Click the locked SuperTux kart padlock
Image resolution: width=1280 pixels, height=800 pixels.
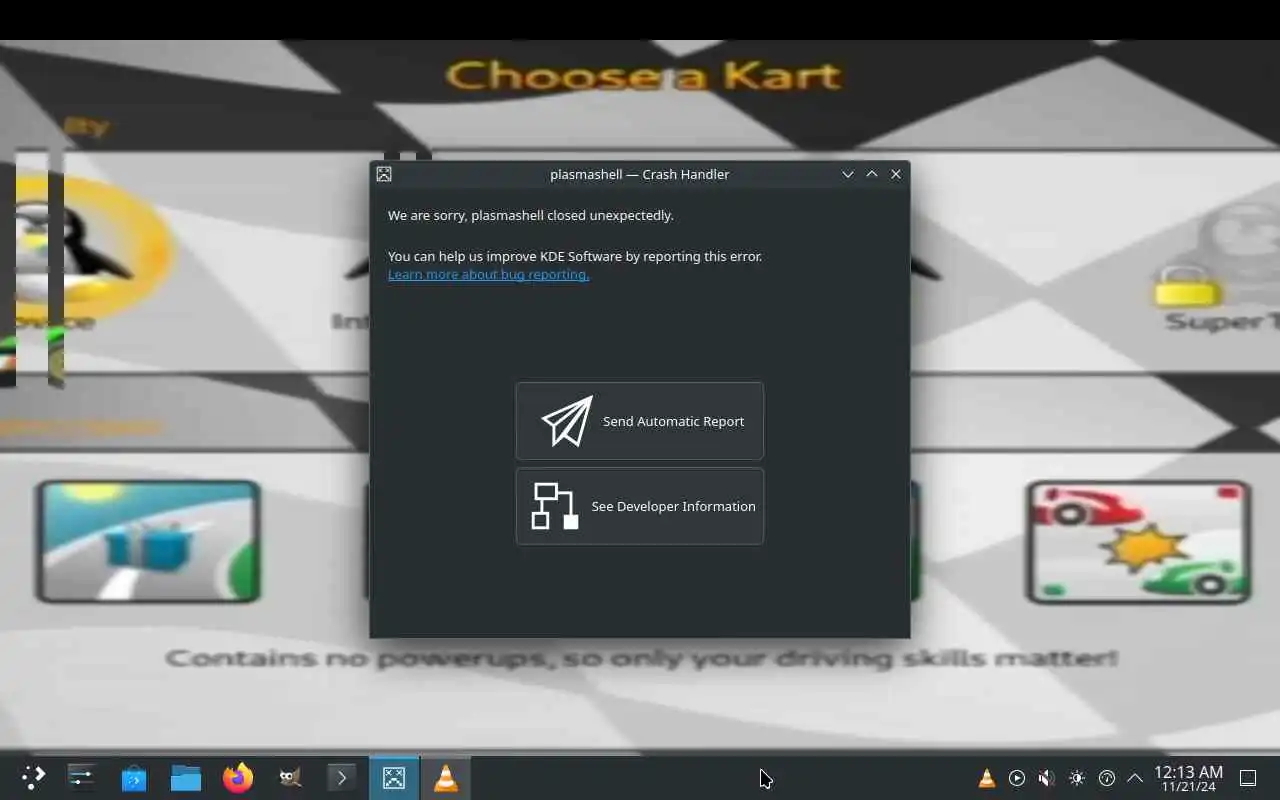[1187, 286]
